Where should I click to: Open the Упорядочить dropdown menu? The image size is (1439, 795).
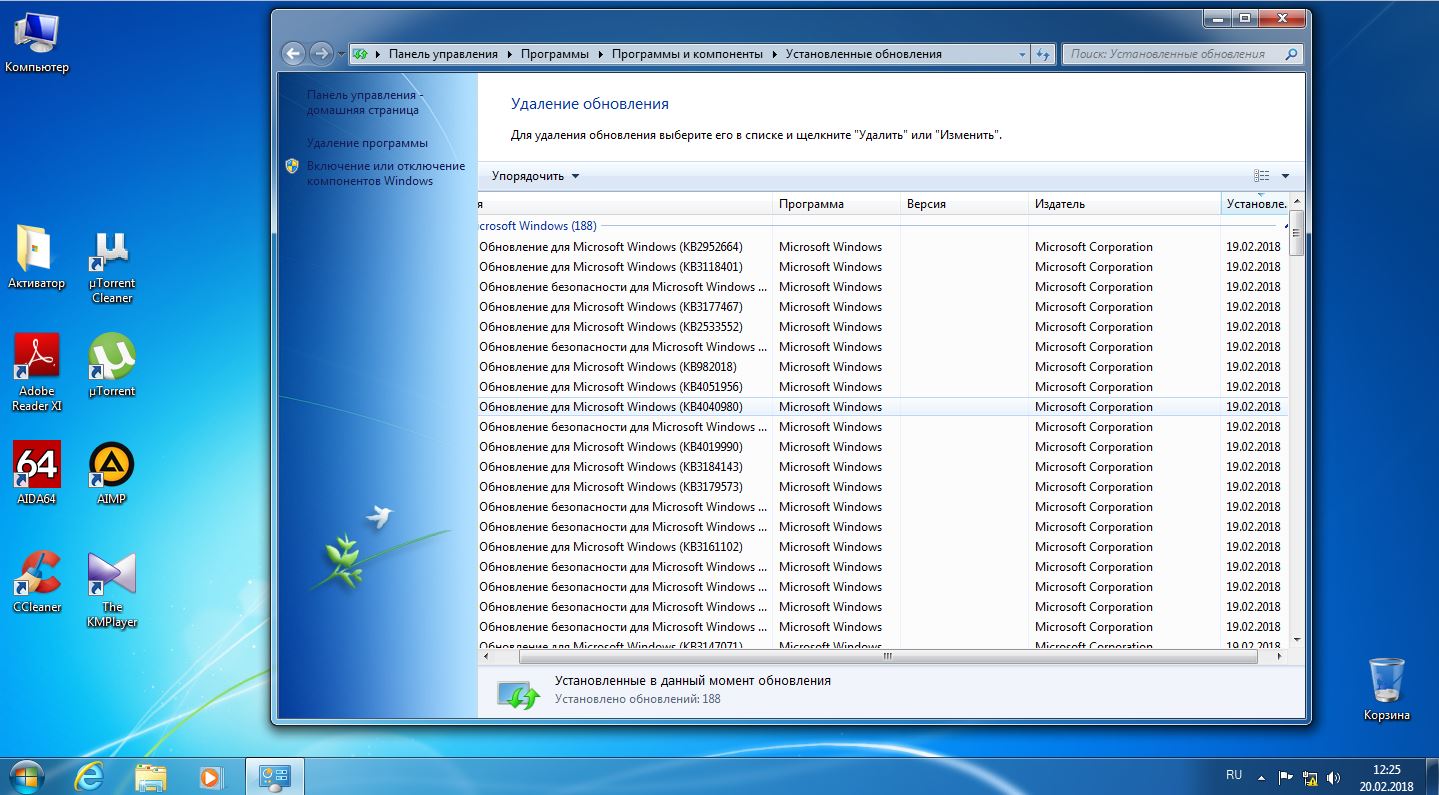click(x=535, y=176)
